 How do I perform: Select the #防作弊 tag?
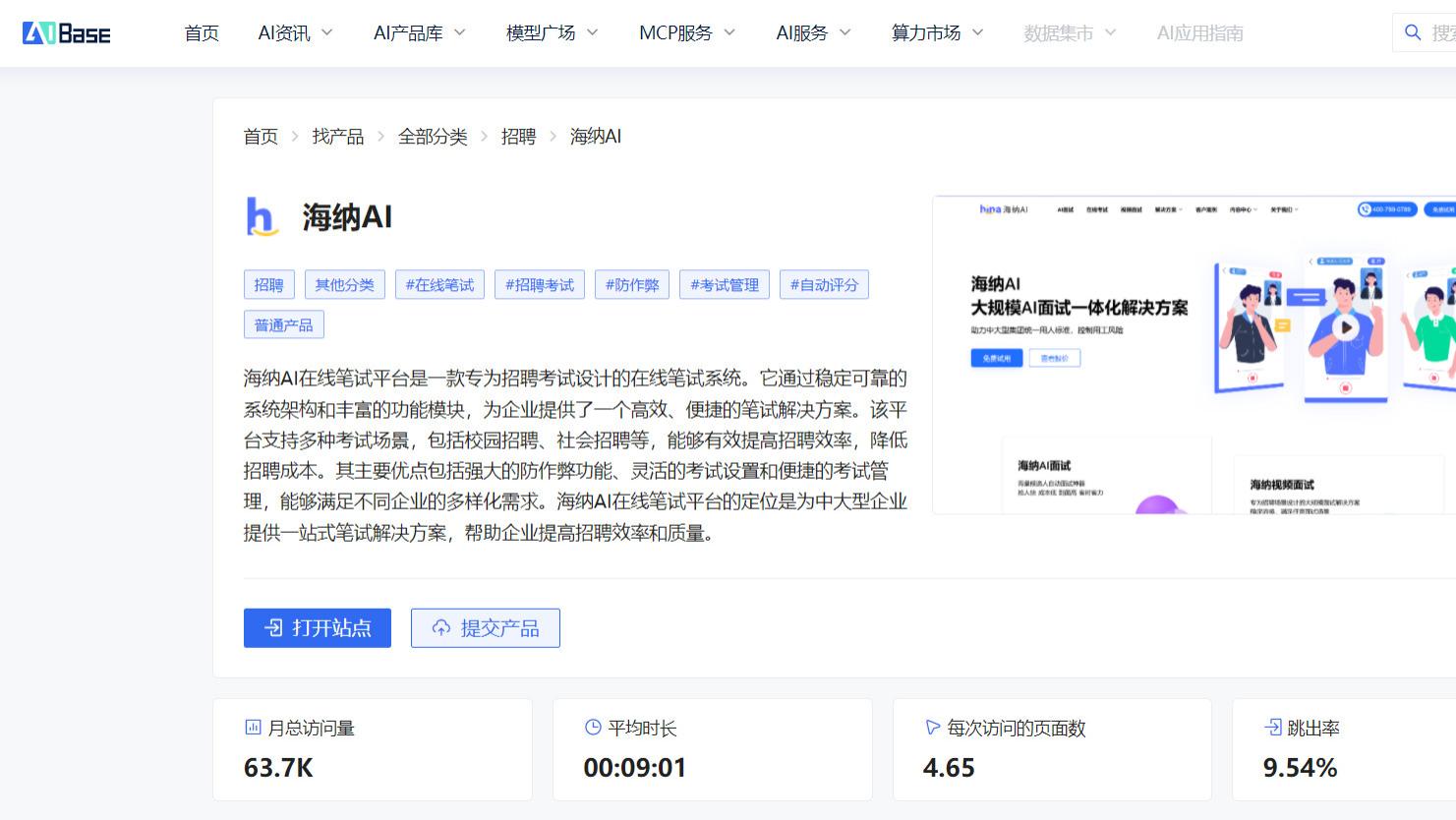tap(632, 285)
